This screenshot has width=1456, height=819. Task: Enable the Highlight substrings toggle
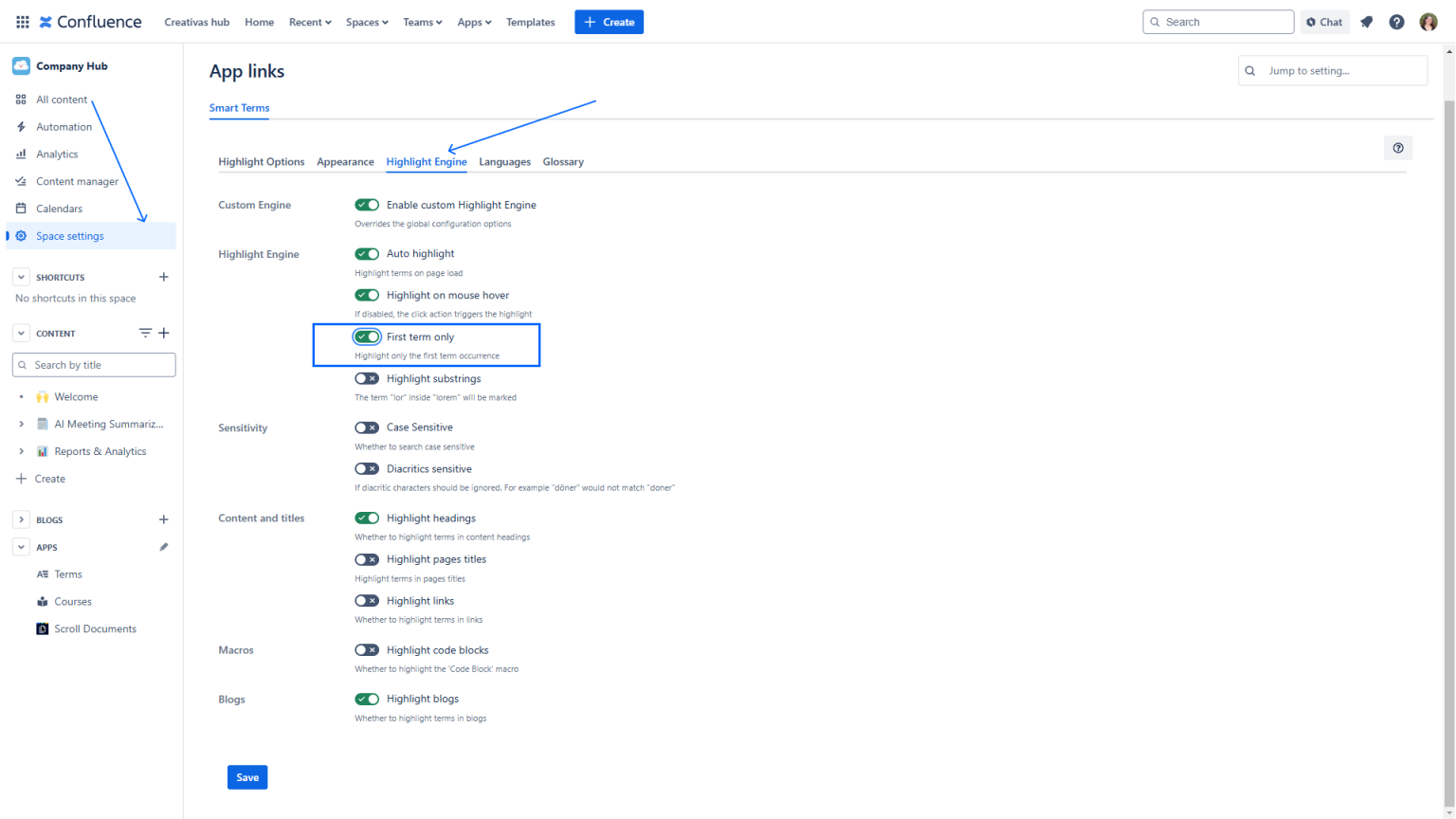367,378
